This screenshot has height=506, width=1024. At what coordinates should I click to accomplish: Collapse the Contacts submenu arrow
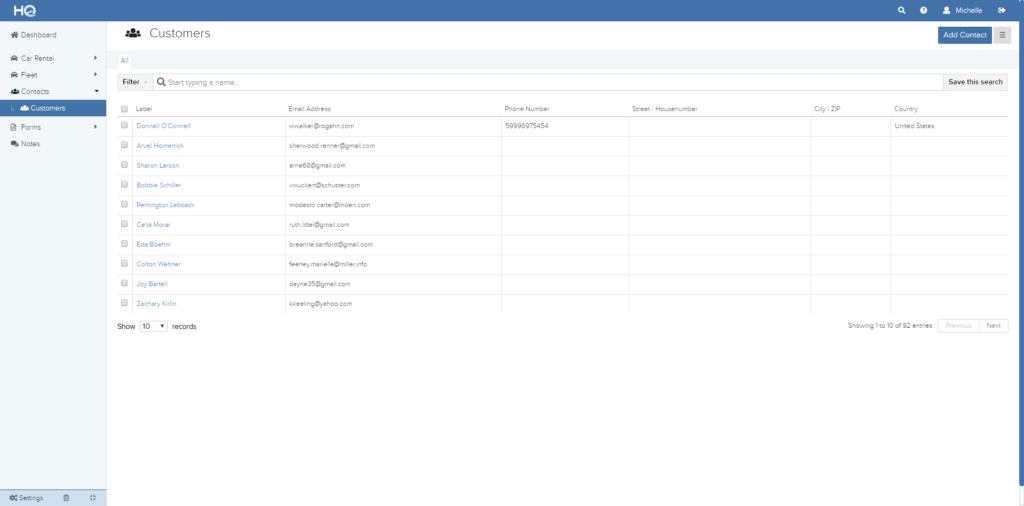coord(96,91)
